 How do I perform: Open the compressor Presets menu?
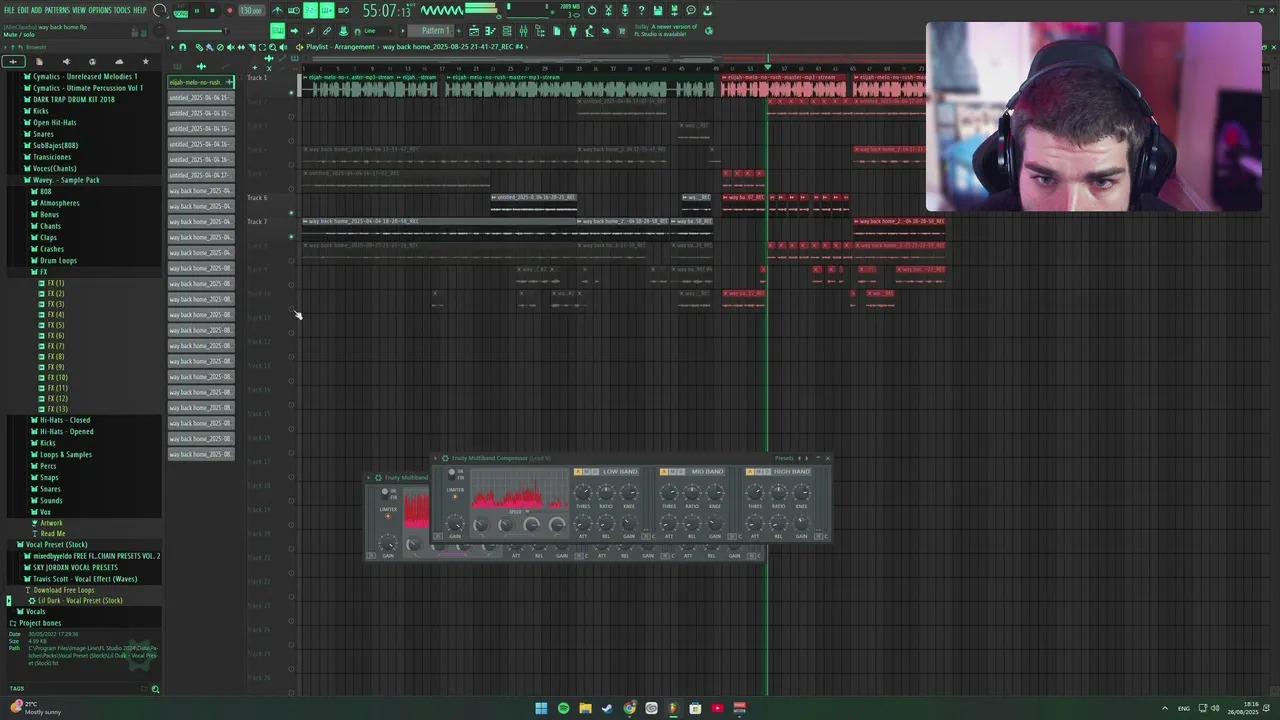point(784,458)
